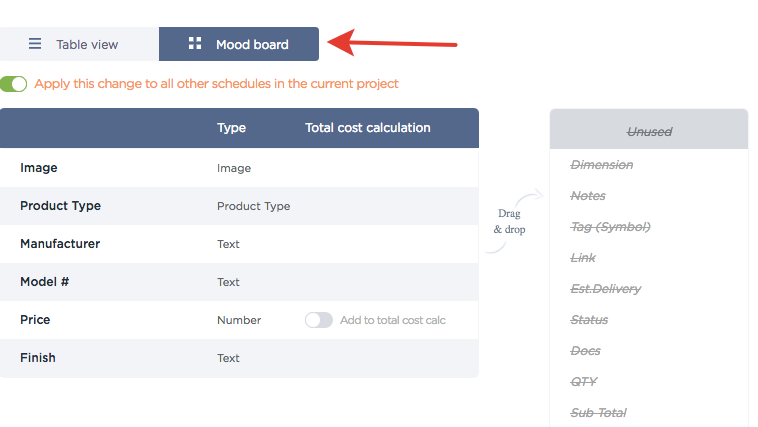This screenshot has width=758, height=427.
Task: Click the Add to total cost calc label
Action: [x=393, y=320]
